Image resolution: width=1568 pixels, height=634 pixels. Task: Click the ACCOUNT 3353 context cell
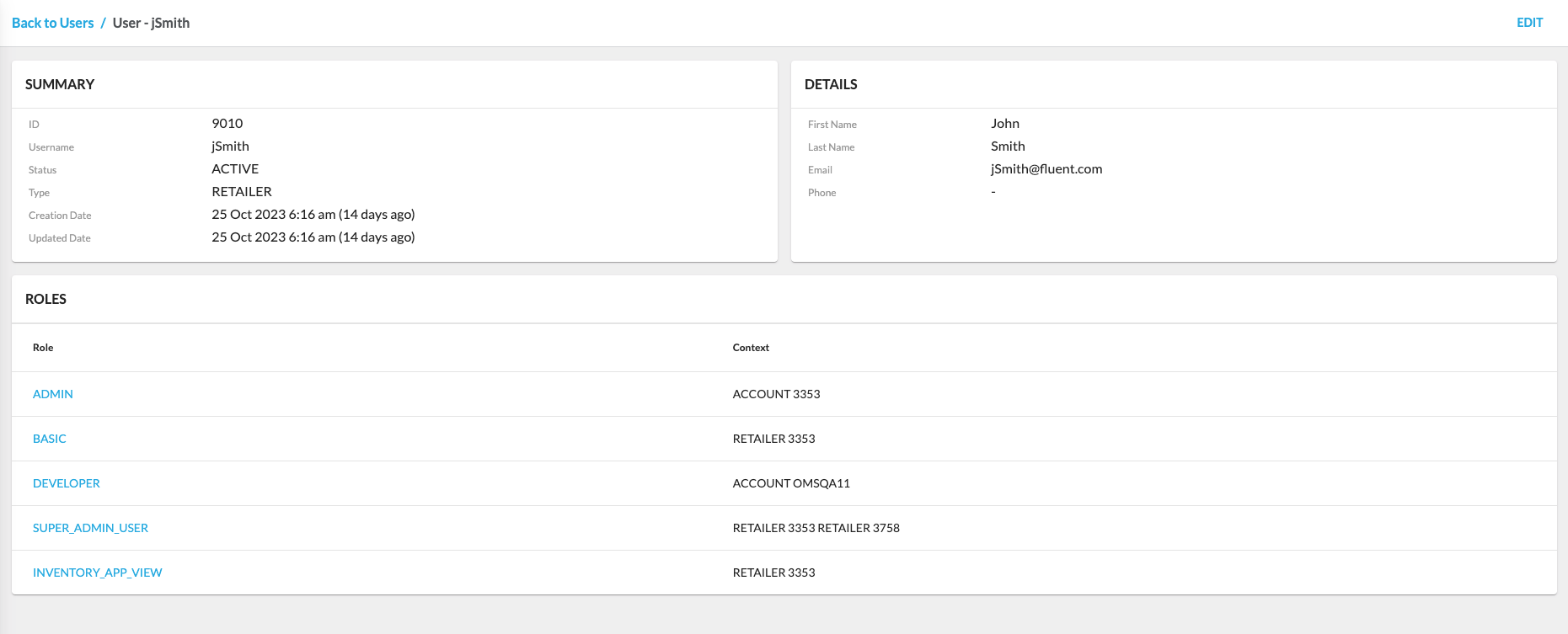click(x=776, y=394)
